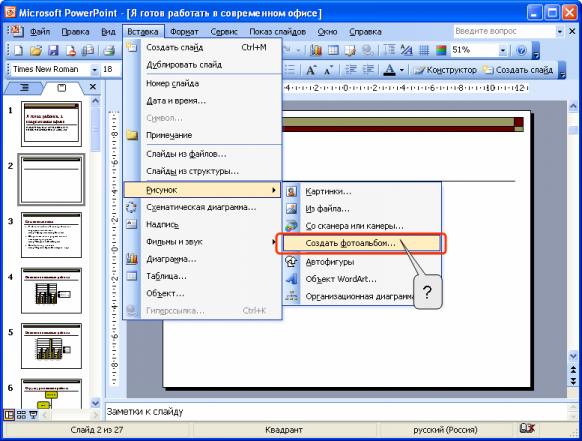Click the Конструктор toolbar button

point(445,70)
